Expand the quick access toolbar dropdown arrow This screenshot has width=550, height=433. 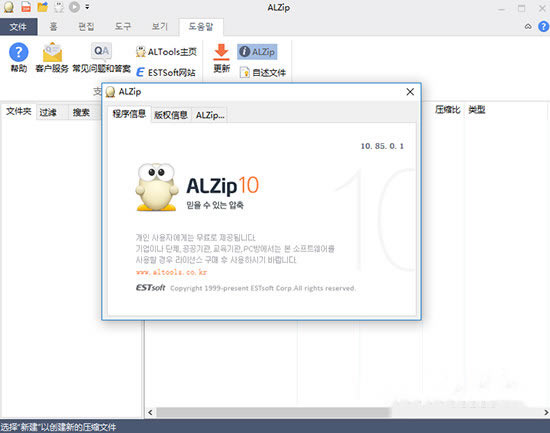[x=87, y=7]
